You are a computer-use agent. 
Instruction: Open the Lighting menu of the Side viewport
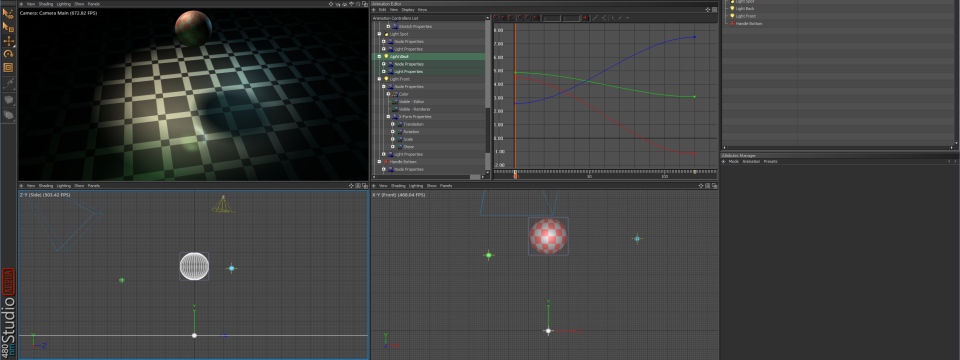pos(64,186)
